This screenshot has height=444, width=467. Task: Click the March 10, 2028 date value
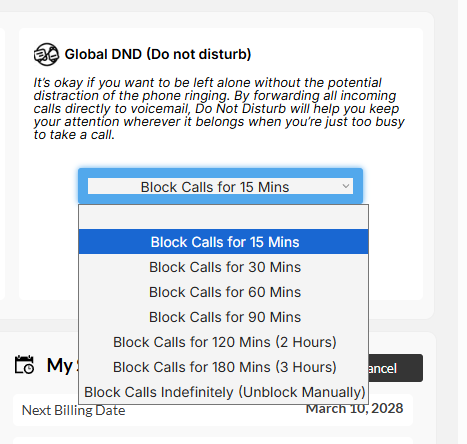354,408
